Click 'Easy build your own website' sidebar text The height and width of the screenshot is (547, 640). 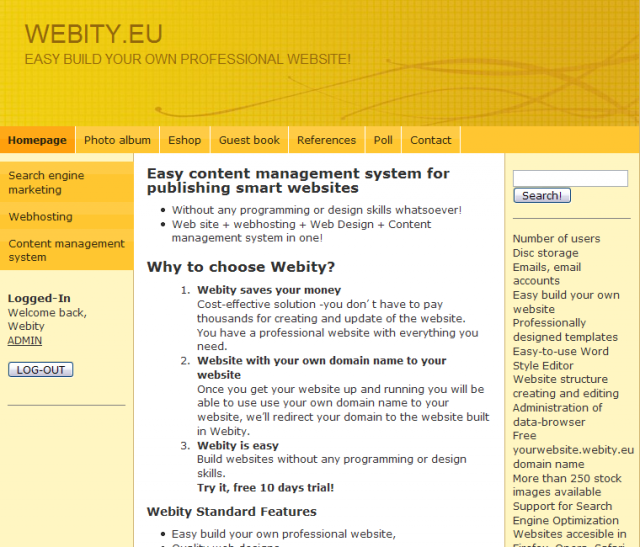pyautogui.click(x=566, y=302)
